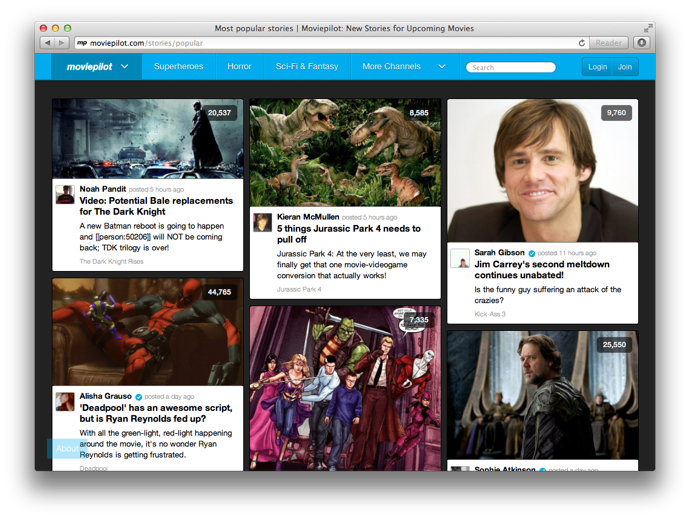Open the comic book heroes group image
This screenshot has width=690, height=519.
(345, 389)
